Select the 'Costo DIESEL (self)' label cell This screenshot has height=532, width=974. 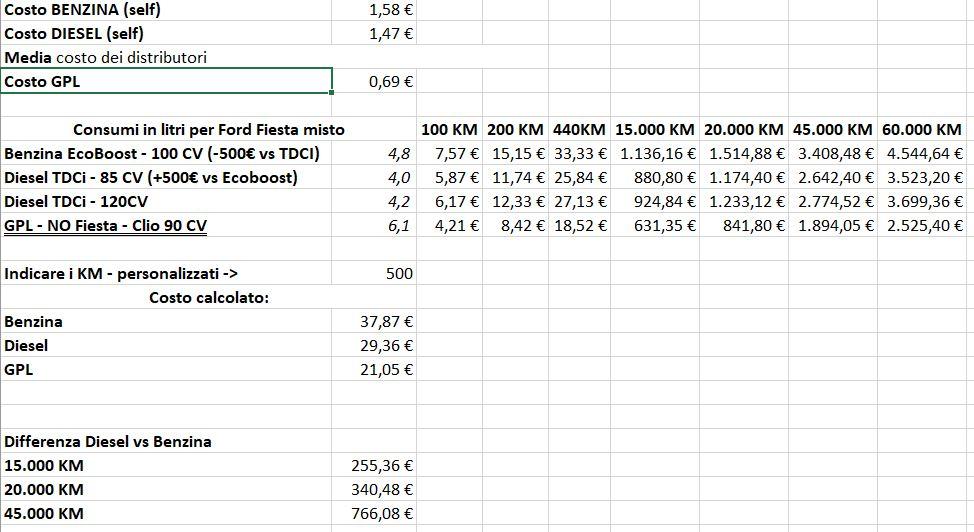pos(166,34)
